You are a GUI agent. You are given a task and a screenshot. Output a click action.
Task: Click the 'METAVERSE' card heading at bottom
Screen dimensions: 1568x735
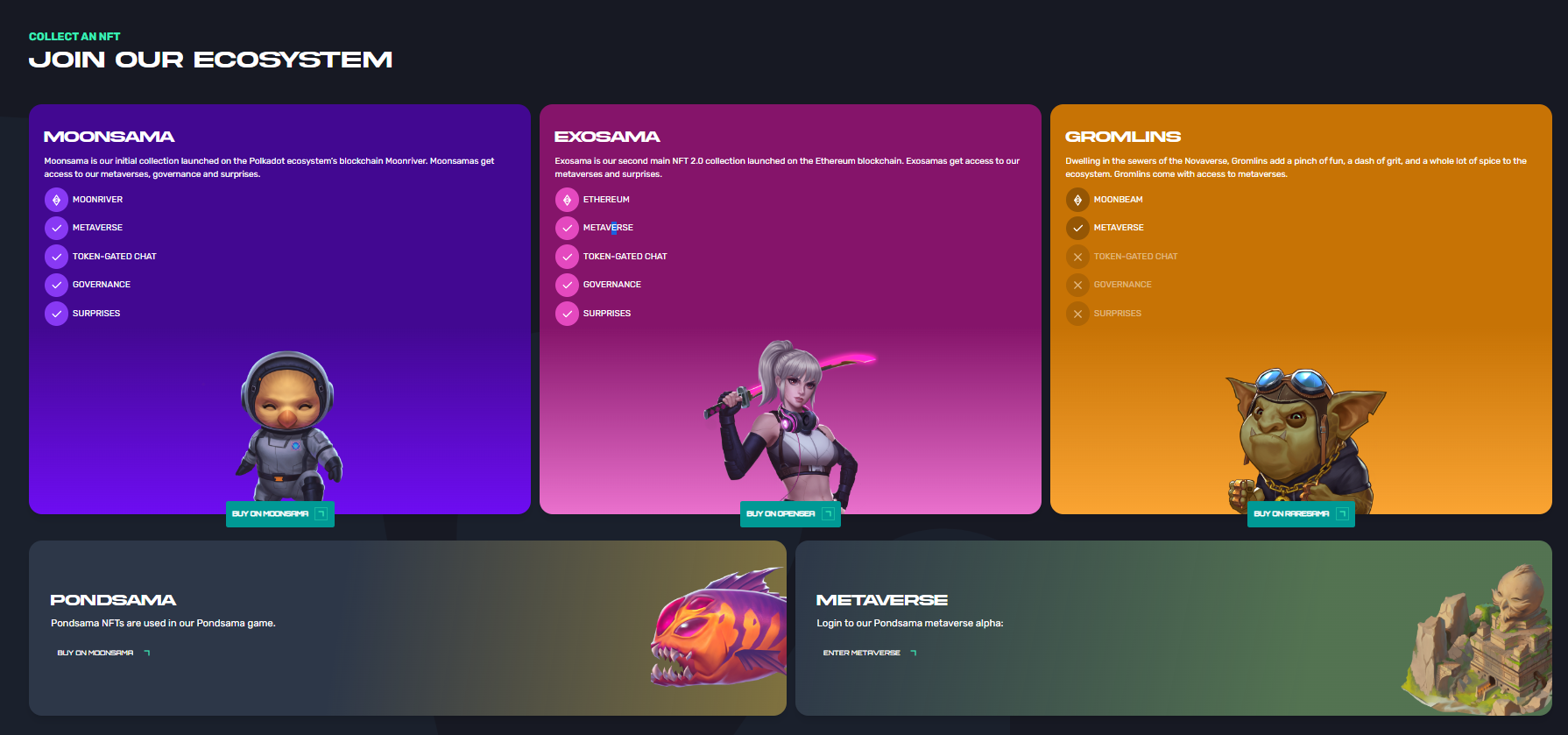tap(882, 600)
